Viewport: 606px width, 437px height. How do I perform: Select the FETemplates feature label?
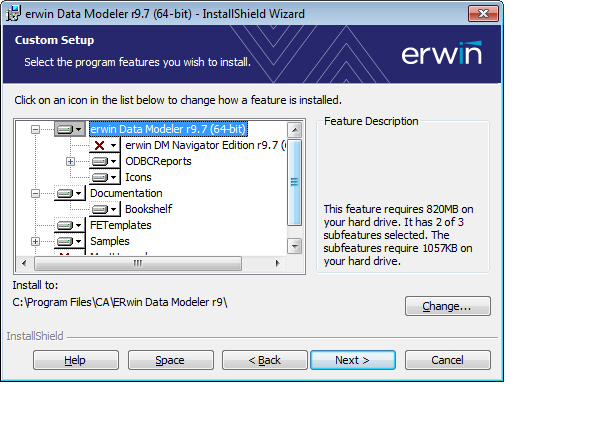[x=121, y=225]
